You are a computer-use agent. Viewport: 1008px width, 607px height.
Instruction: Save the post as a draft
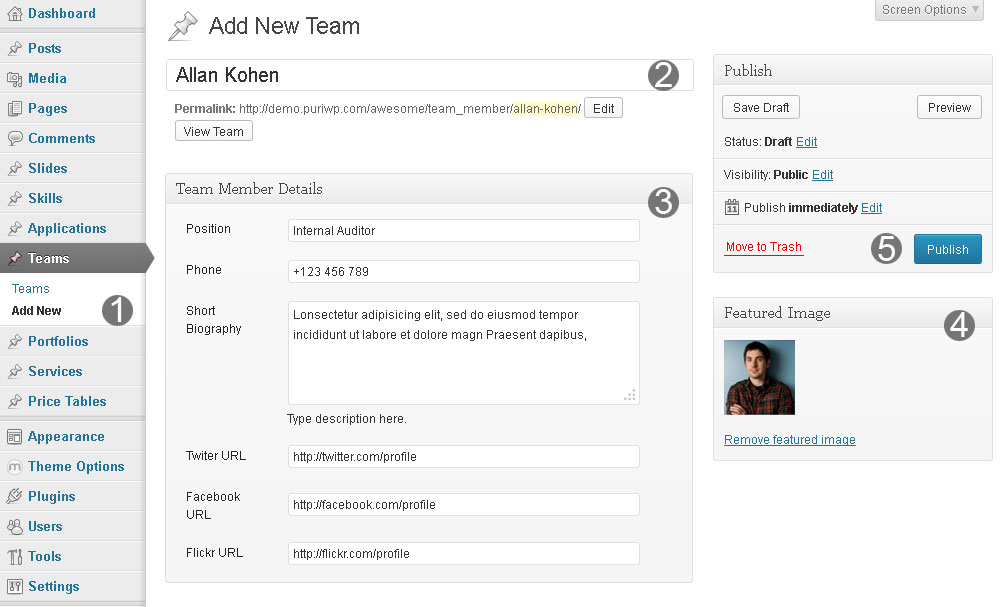pyautogui.click(x=760, y=107)
